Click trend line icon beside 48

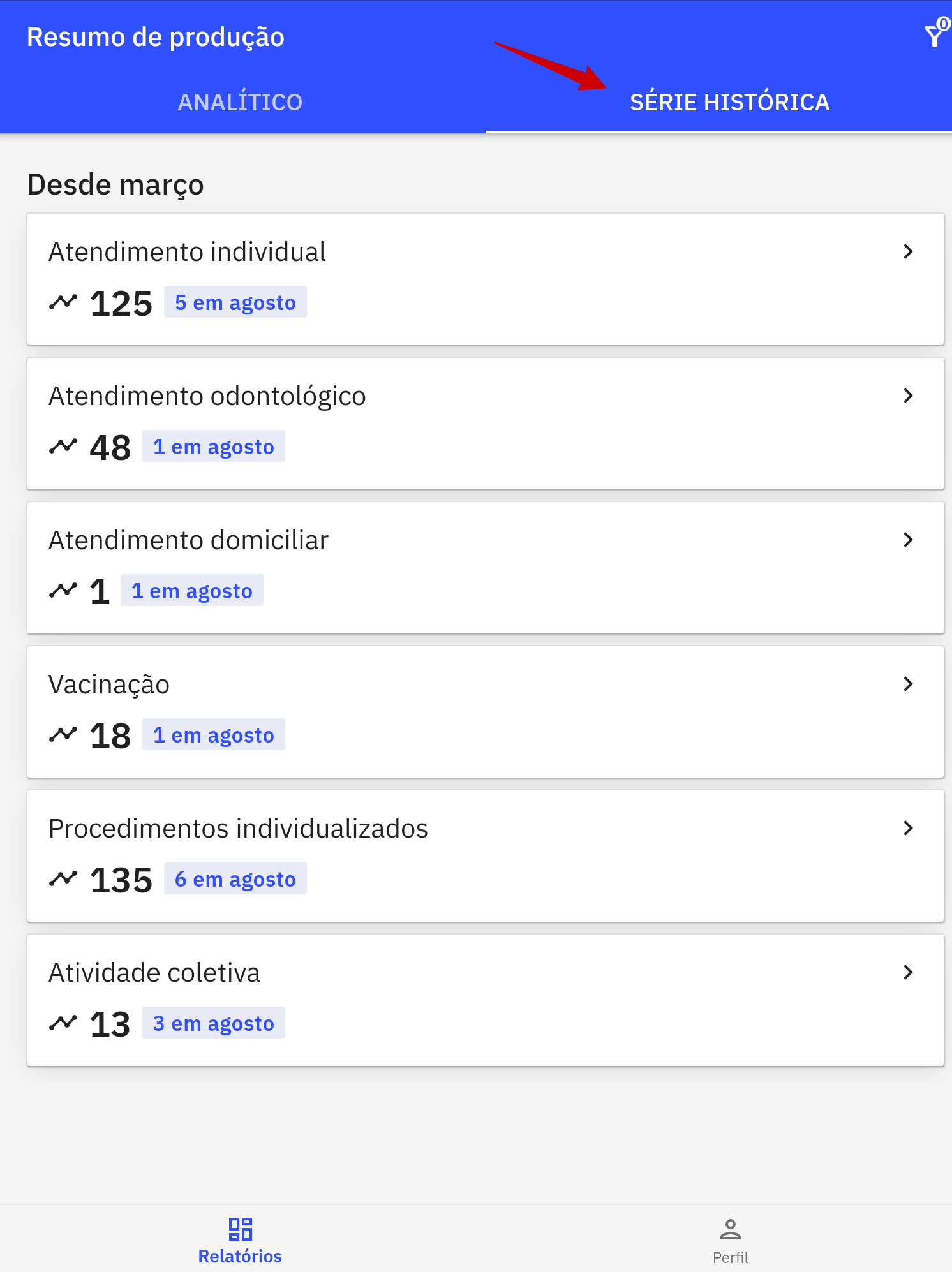click(x=63, y=447)
